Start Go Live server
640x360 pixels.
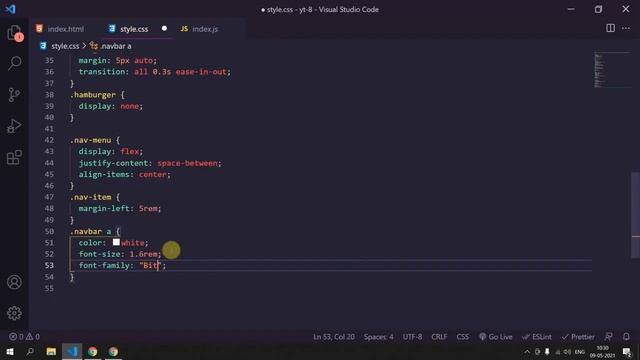point(496,337)
